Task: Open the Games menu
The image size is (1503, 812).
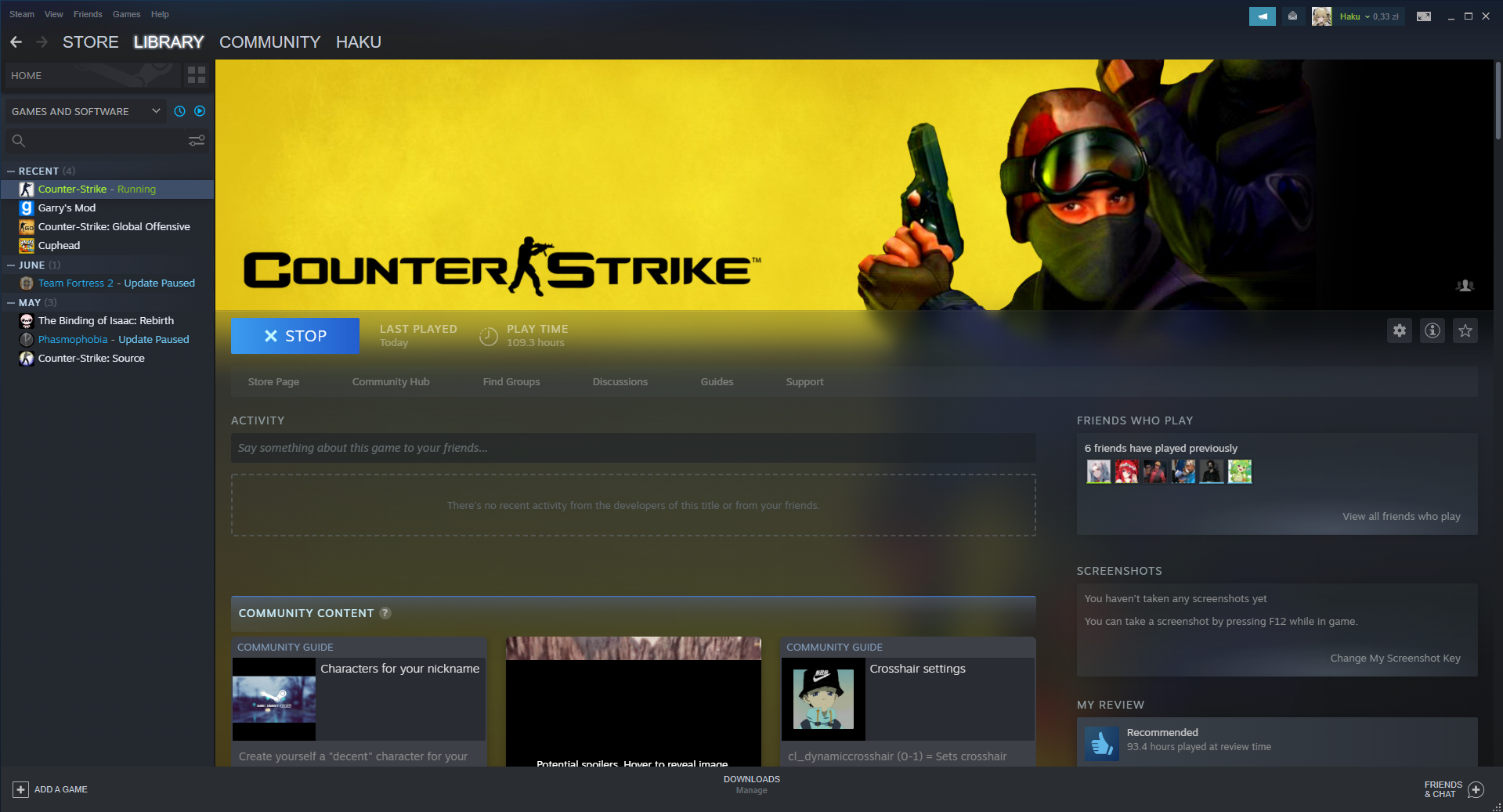Action: (126, 14)
